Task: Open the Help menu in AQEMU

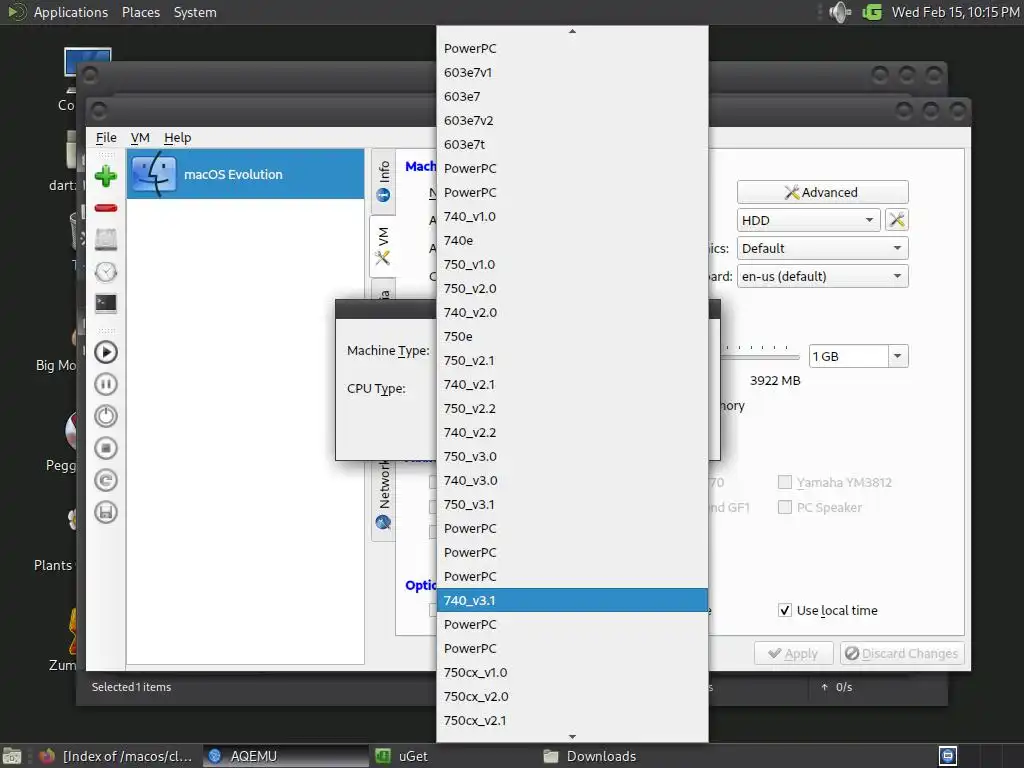Action: 177,138
